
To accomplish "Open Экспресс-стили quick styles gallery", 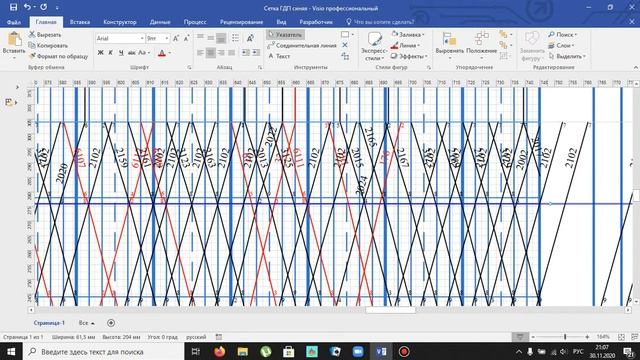I will point(373,46).
